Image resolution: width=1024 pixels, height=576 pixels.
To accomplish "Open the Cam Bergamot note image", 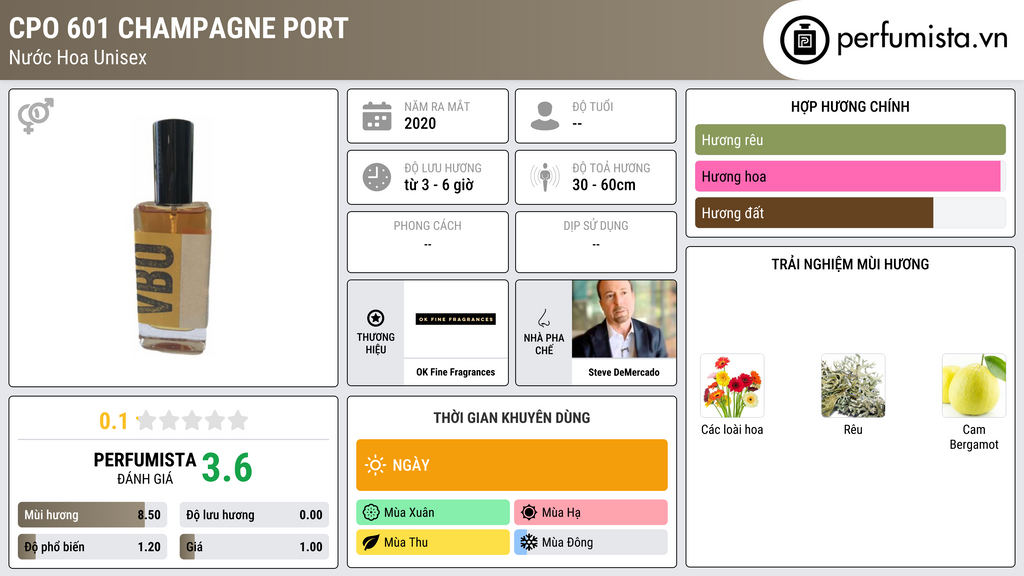I will (x=974, y=386).
